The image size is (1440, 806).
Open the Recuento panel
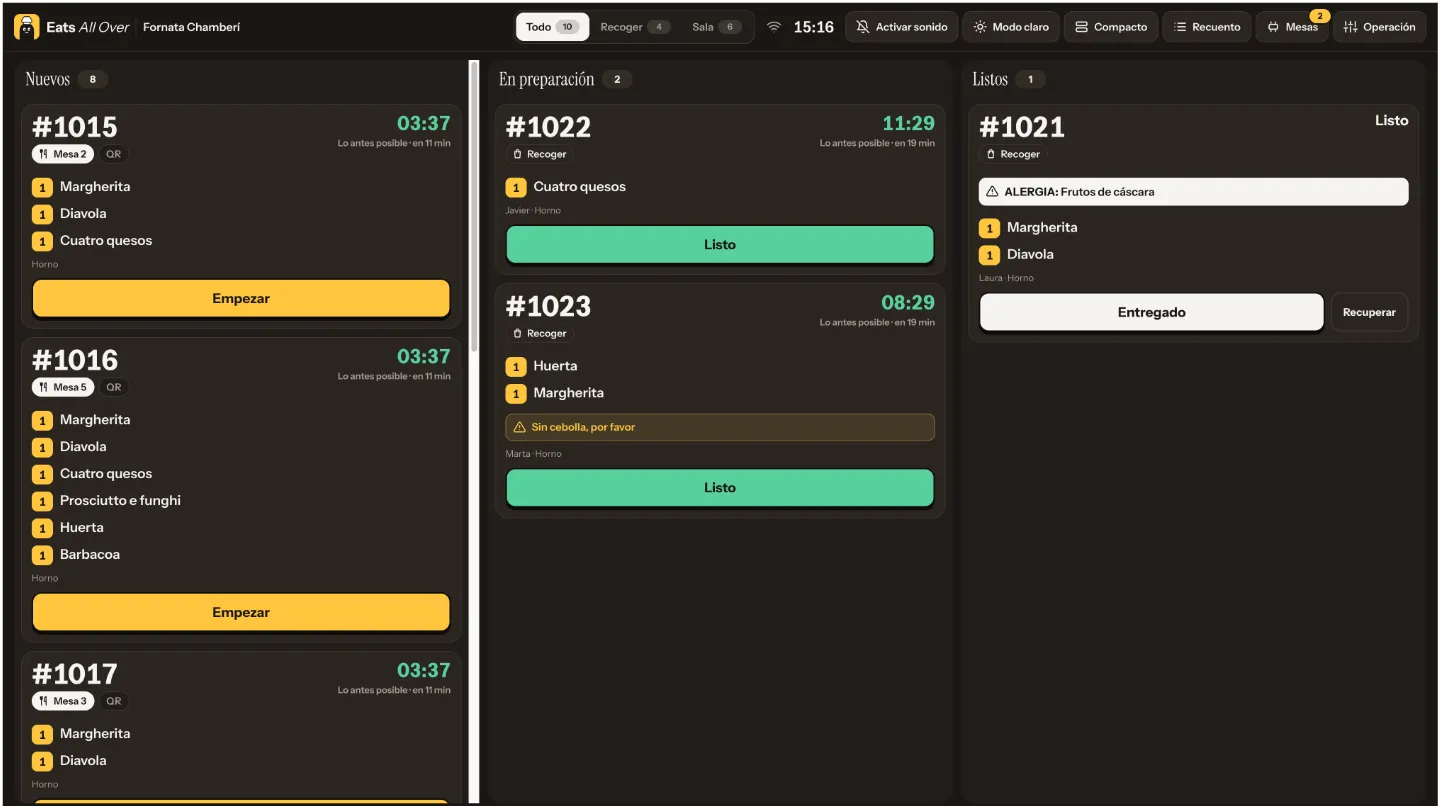click(x=1207, y=27)
